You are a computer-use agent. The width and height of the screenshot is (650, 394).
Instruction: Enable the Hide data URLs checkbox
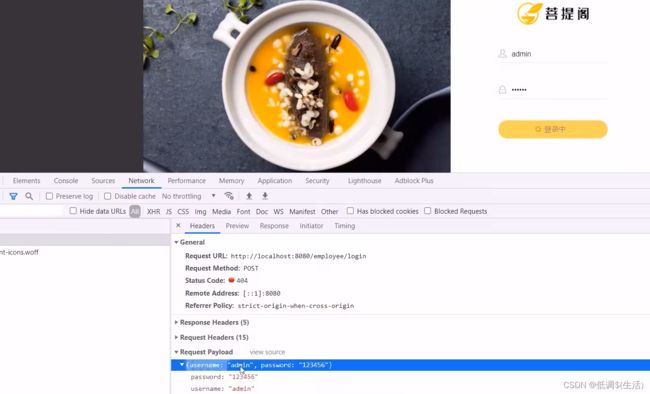73,211
